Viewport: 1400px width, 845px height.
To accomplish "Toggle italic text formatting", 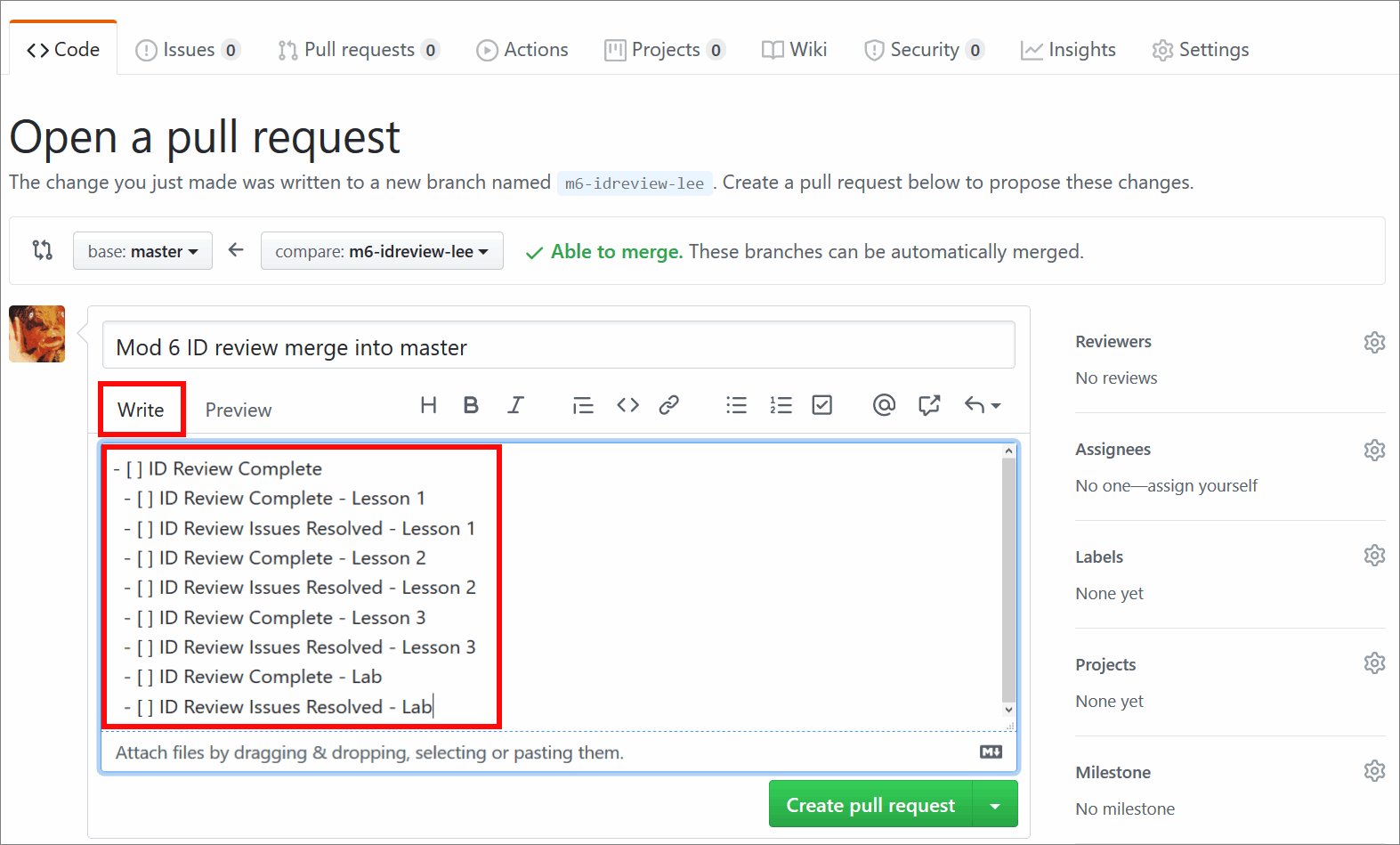I will click(515, 405).
